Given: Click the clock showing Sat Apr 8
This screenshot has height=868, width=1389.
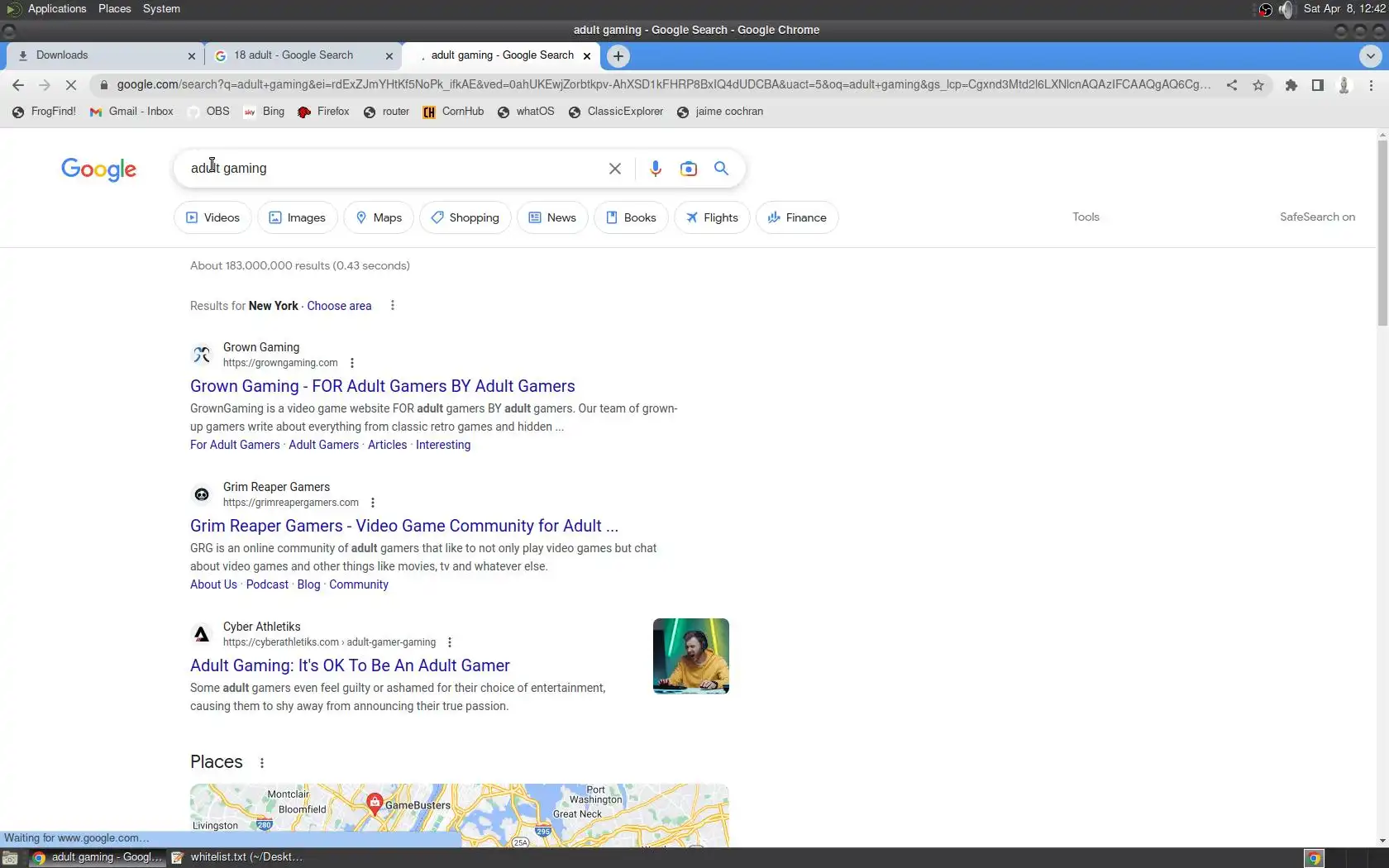Looking at the screenshot, I should tap(1344, 9).
